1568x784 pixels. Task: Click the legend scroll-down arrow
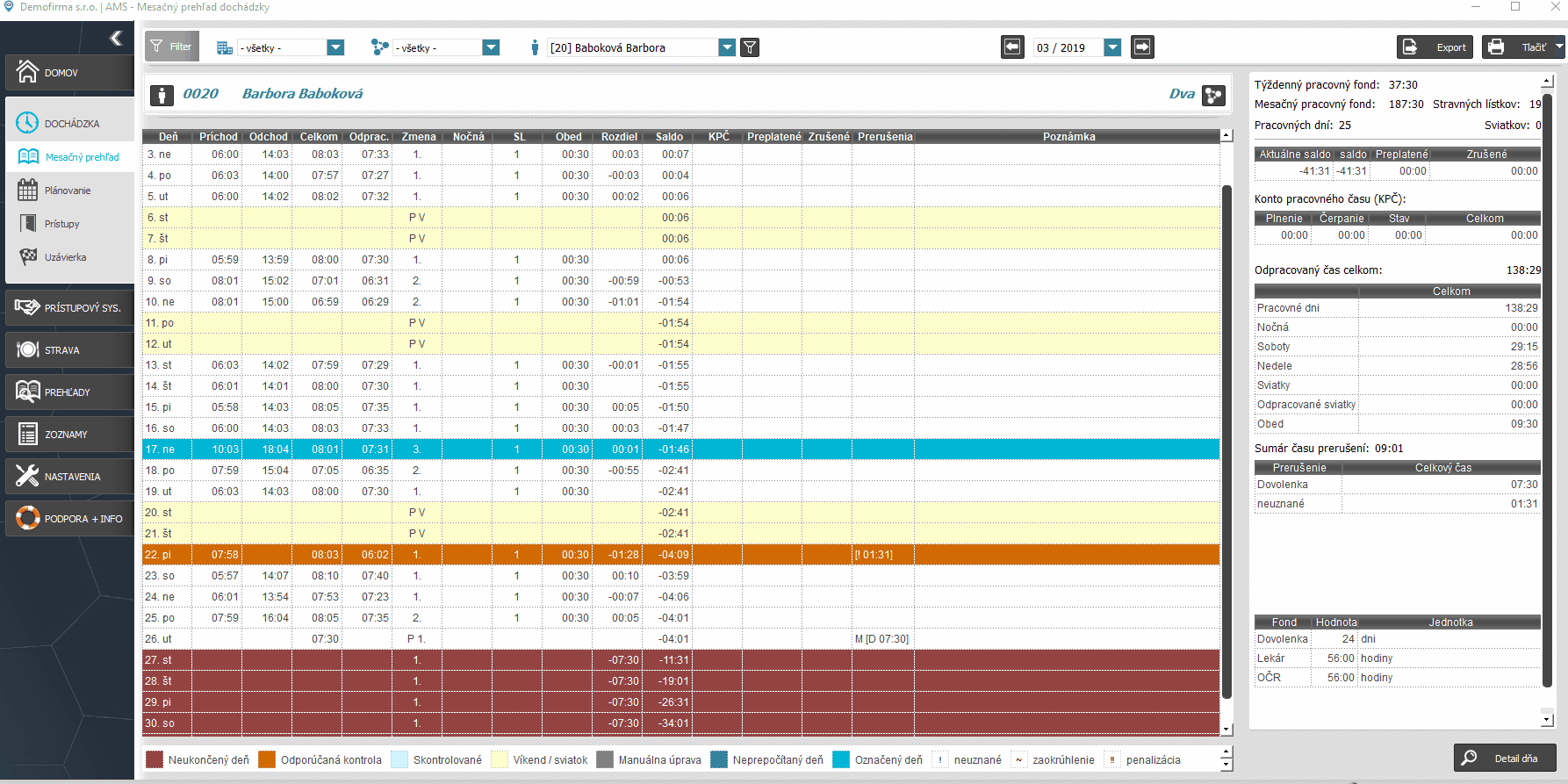[1226, 765]
